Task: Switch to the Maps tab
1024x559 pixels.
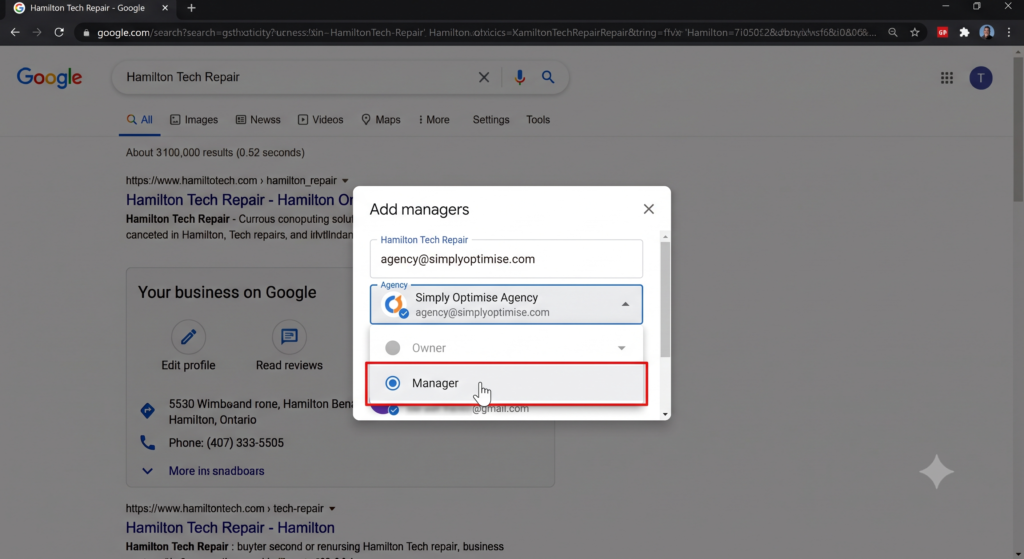Action: click(381, 120)
